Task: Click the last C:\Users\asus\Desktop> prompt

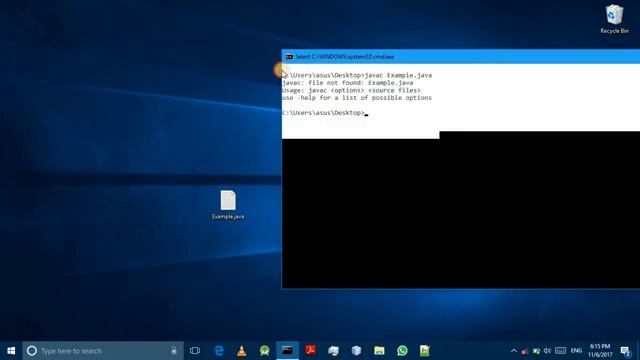Action: (x=323, y=113)
